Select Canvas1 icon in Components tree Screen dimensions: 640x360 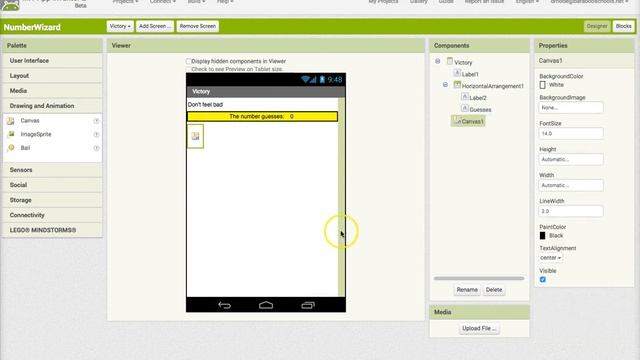click(x=457, y=120)
